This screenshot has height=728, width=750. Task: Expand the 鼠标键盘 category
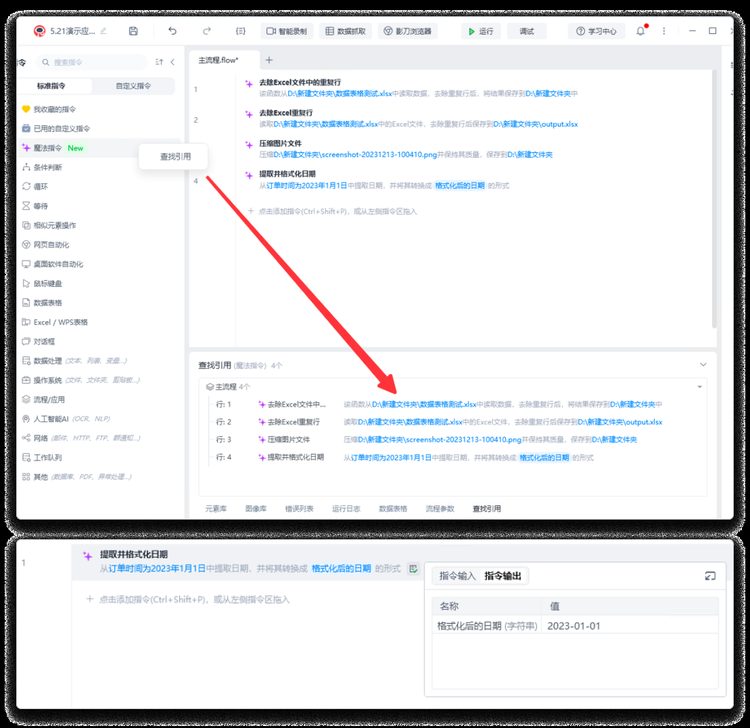(x=42, y=284)
